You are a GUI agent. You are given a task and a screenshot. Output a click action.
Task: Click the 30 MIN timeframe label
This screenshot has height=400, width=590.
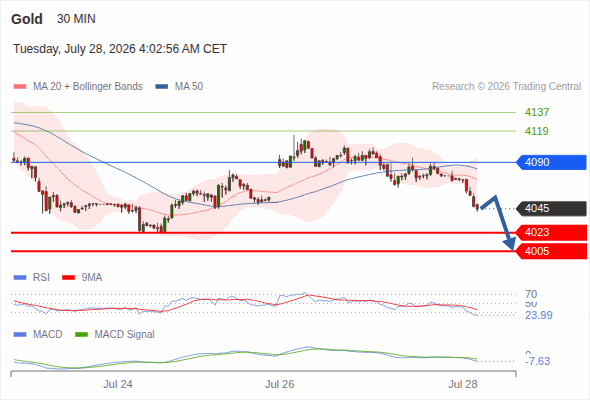tap(76, 19)
